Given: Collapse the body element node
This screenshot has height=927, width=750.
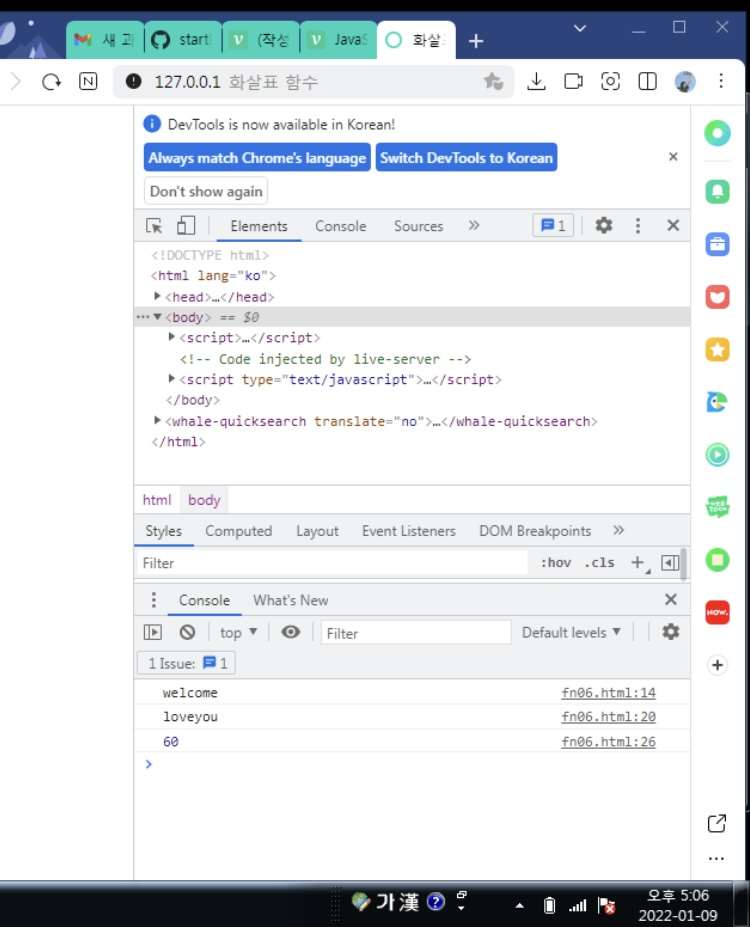Looking at the screenshot, I should tap(157, 317).
